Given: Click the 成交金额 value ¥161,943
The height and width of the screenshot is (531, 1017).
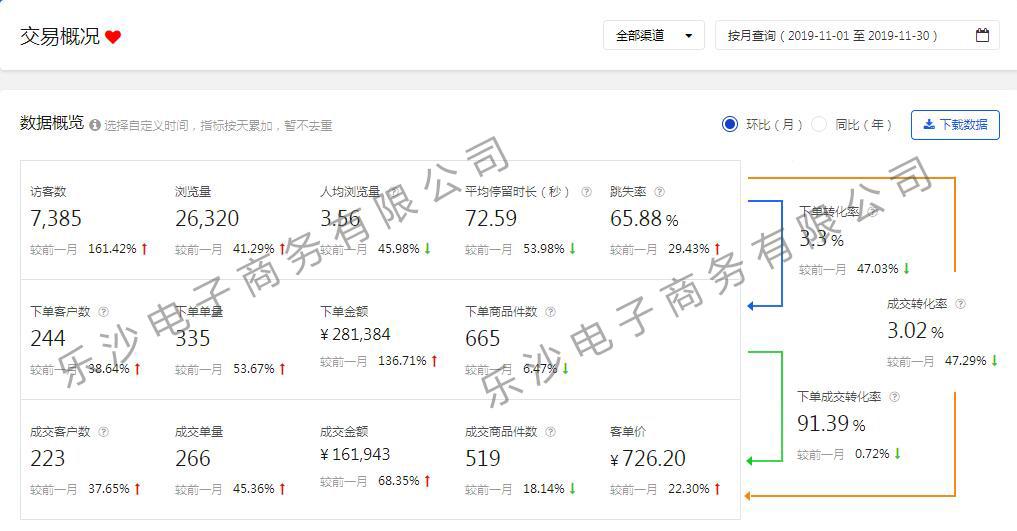Looking at the screenshot, I should pos(355,455).
